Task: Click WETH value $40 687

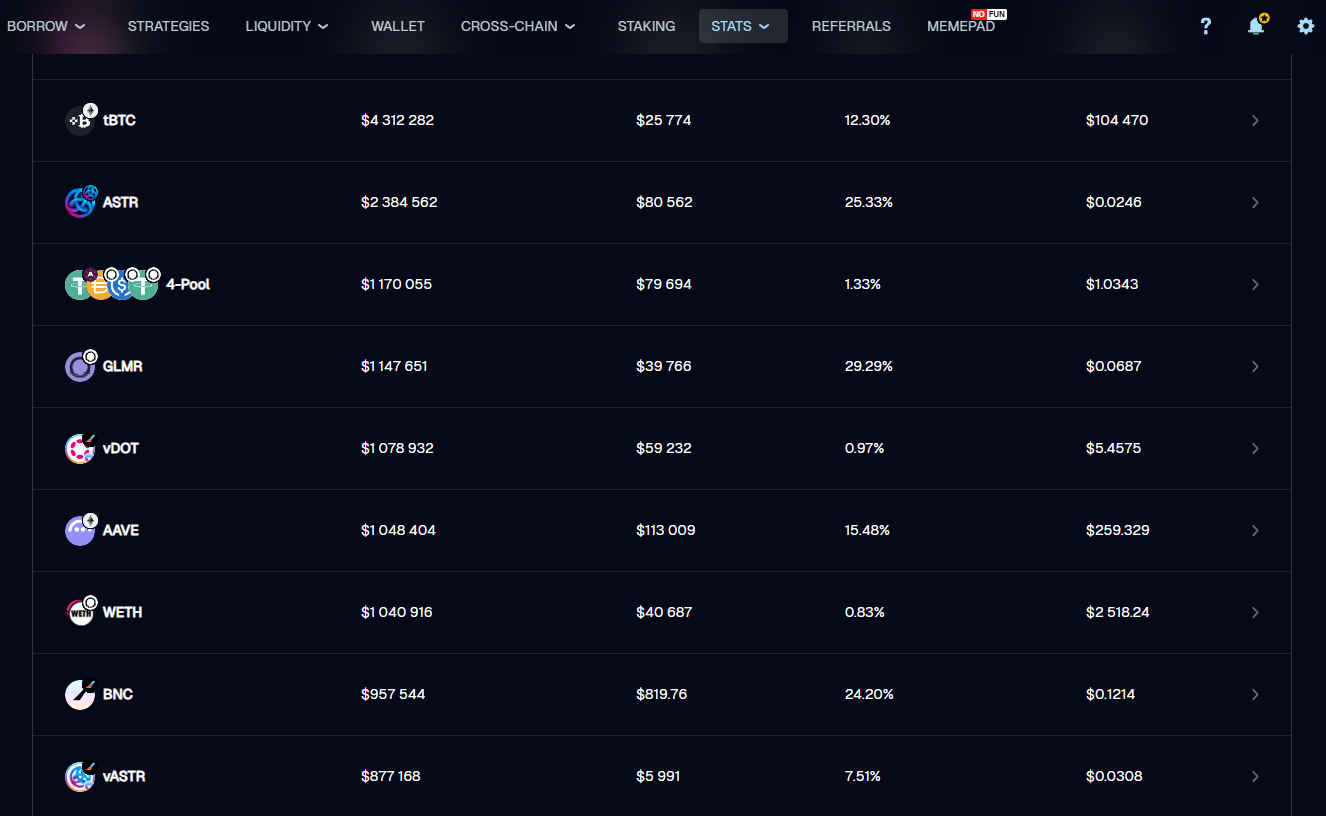Action: pyautogui.click(x=664, y=612)
